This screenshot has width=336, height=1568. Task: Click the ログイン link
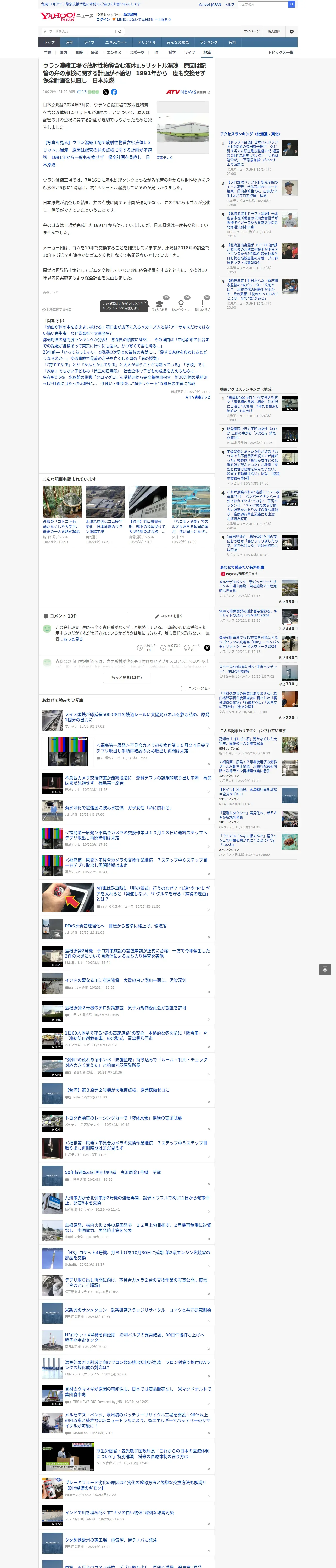[103, 20]
